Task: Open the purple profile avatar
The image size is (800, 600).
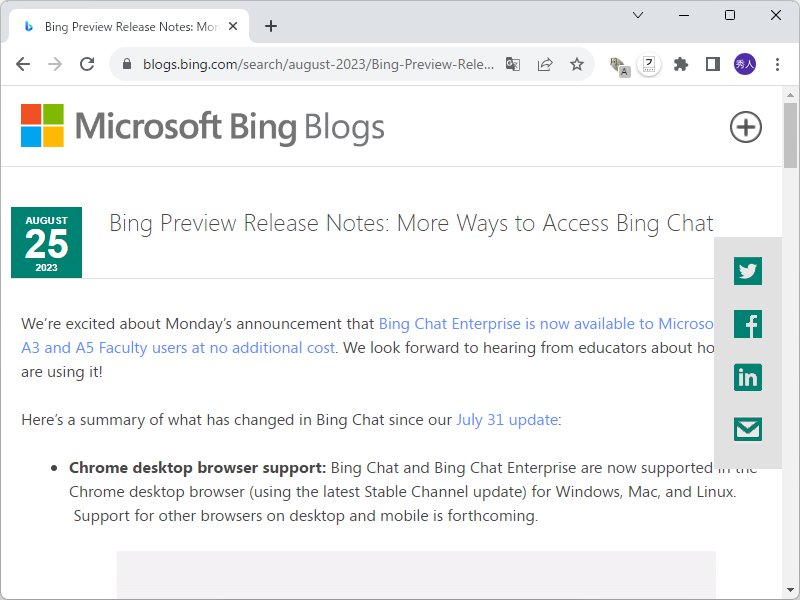Action: (744, 63)
